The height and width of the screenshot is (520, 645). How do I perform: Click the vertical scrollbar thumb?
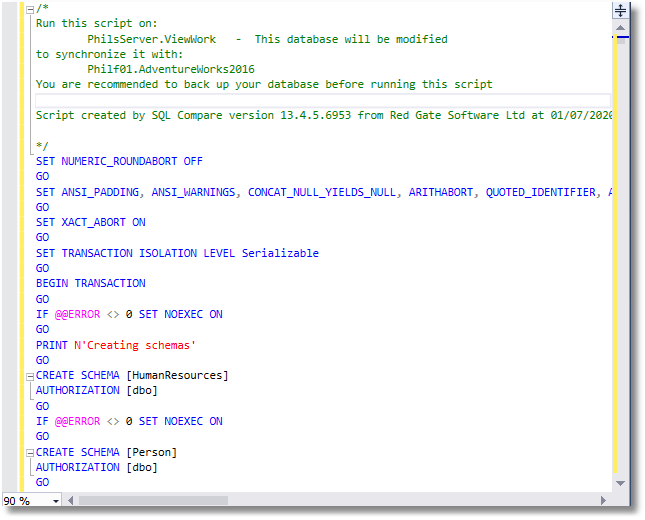click(x=621, y=40)
